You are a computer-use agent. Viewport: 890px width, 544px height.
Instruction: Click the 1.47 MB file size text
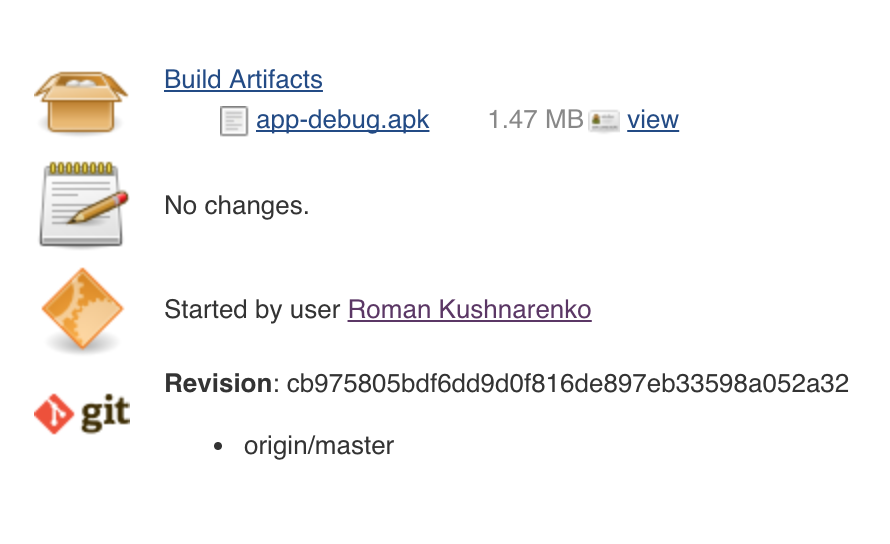pyautogui.click(x=535, y=120)
